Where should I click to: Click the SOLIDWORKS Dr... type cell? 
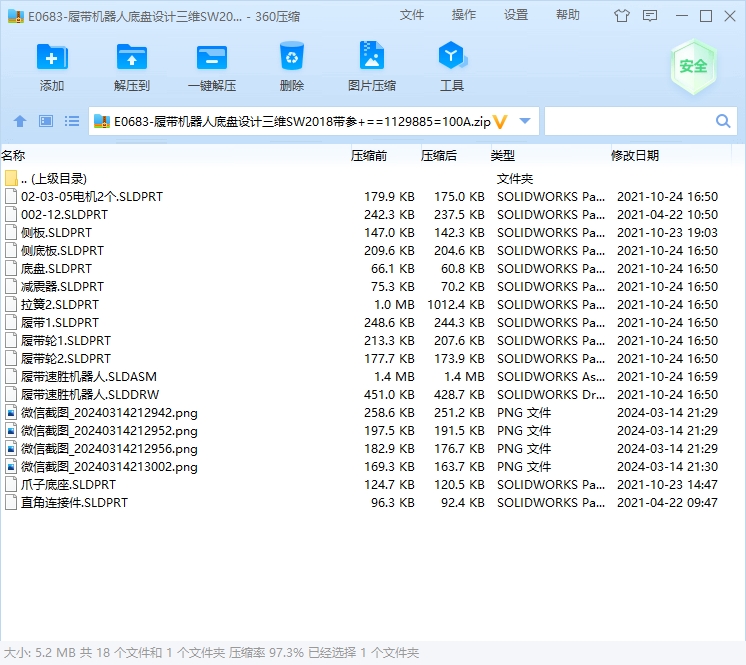coord(550,394)
